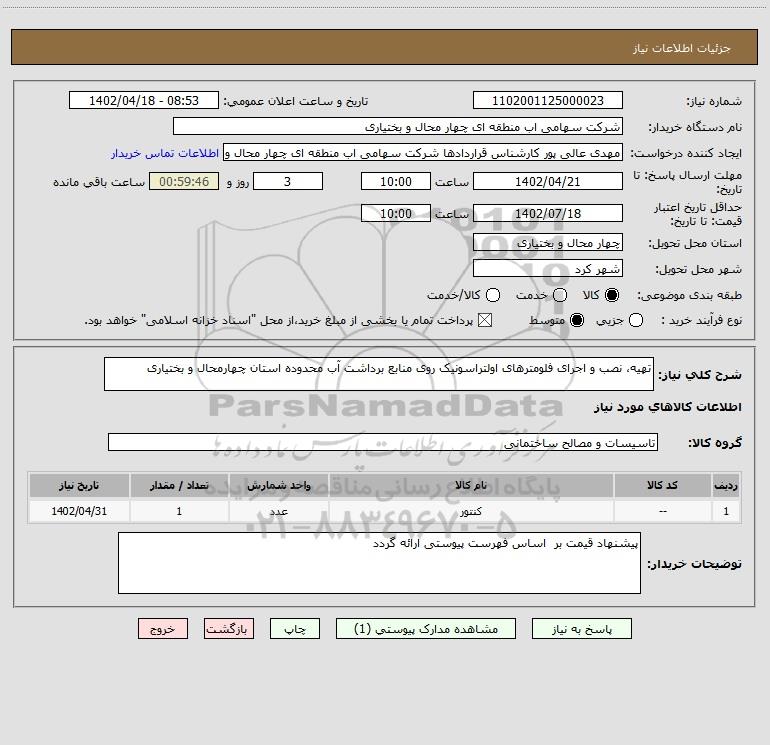Click the response deadline date 1402/04/21
This screenshot has height=745, width=770.
coord(548,181)
